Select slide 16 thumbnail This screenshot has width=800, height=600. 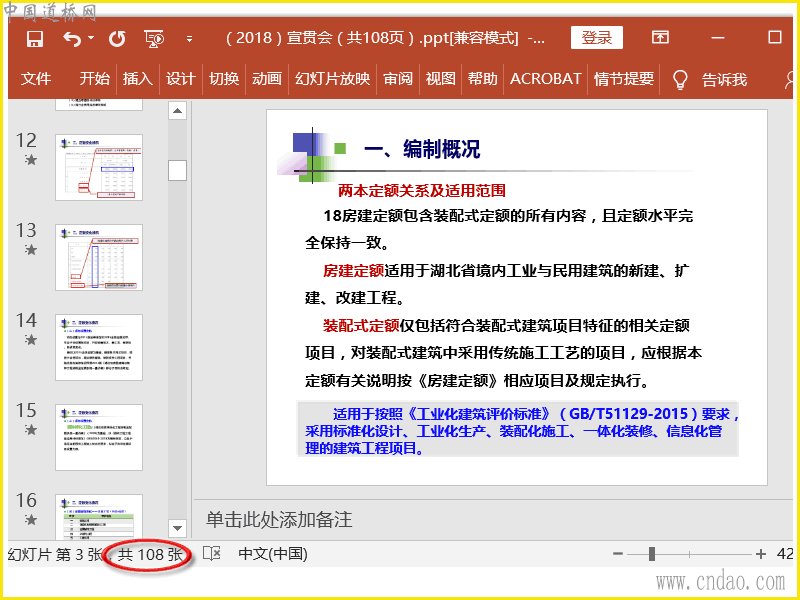(99, 516)
